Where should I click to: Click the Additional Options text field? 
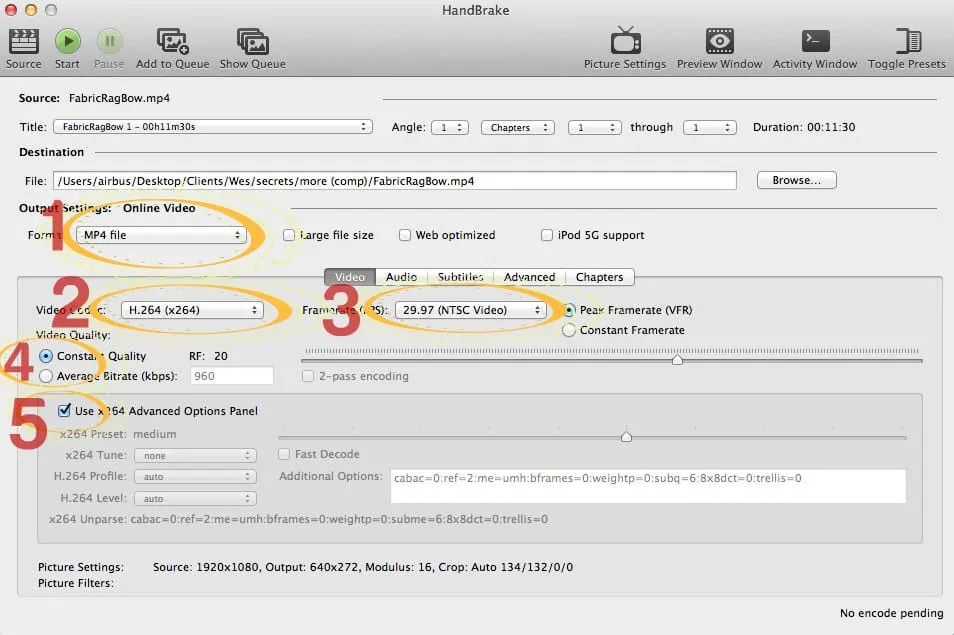648,485
